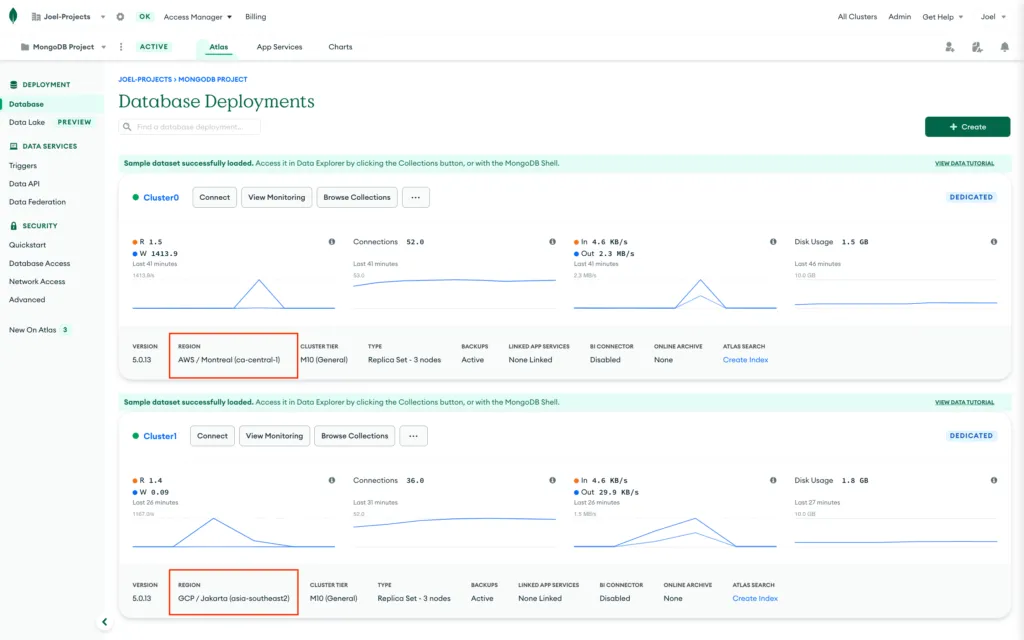Open VIEW DATA TUTORIAL for Cluster0
The image size is (1024, 640).
point(964,162)
